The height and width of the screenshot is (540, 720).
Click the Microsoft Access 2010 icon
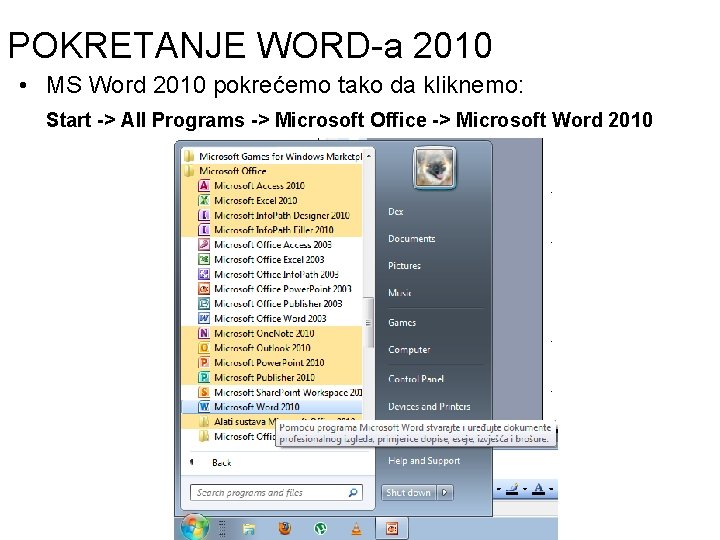tap(204, 186)
